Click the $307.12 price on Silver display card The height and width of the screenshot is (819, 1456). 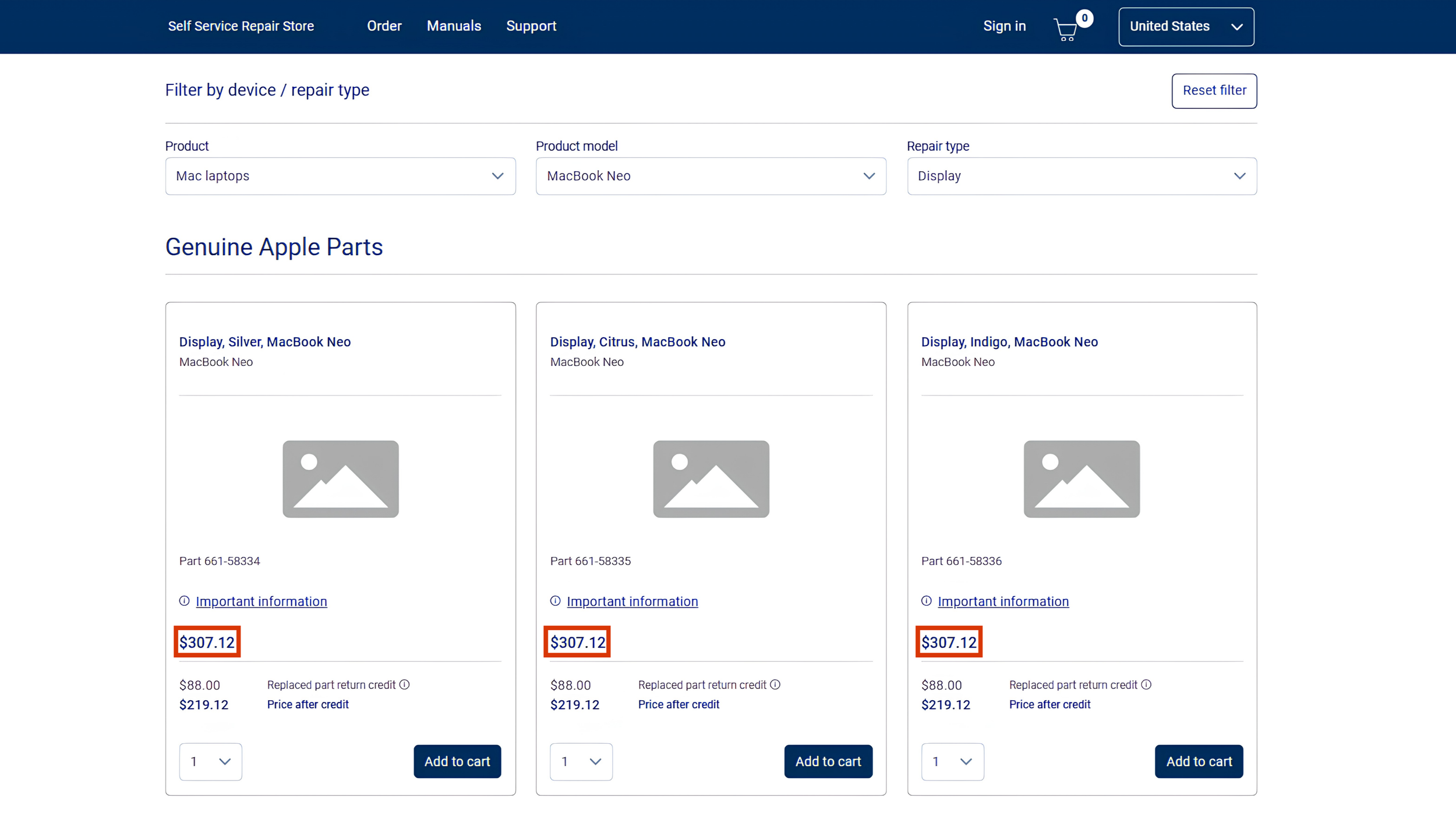tap(207, 642)
